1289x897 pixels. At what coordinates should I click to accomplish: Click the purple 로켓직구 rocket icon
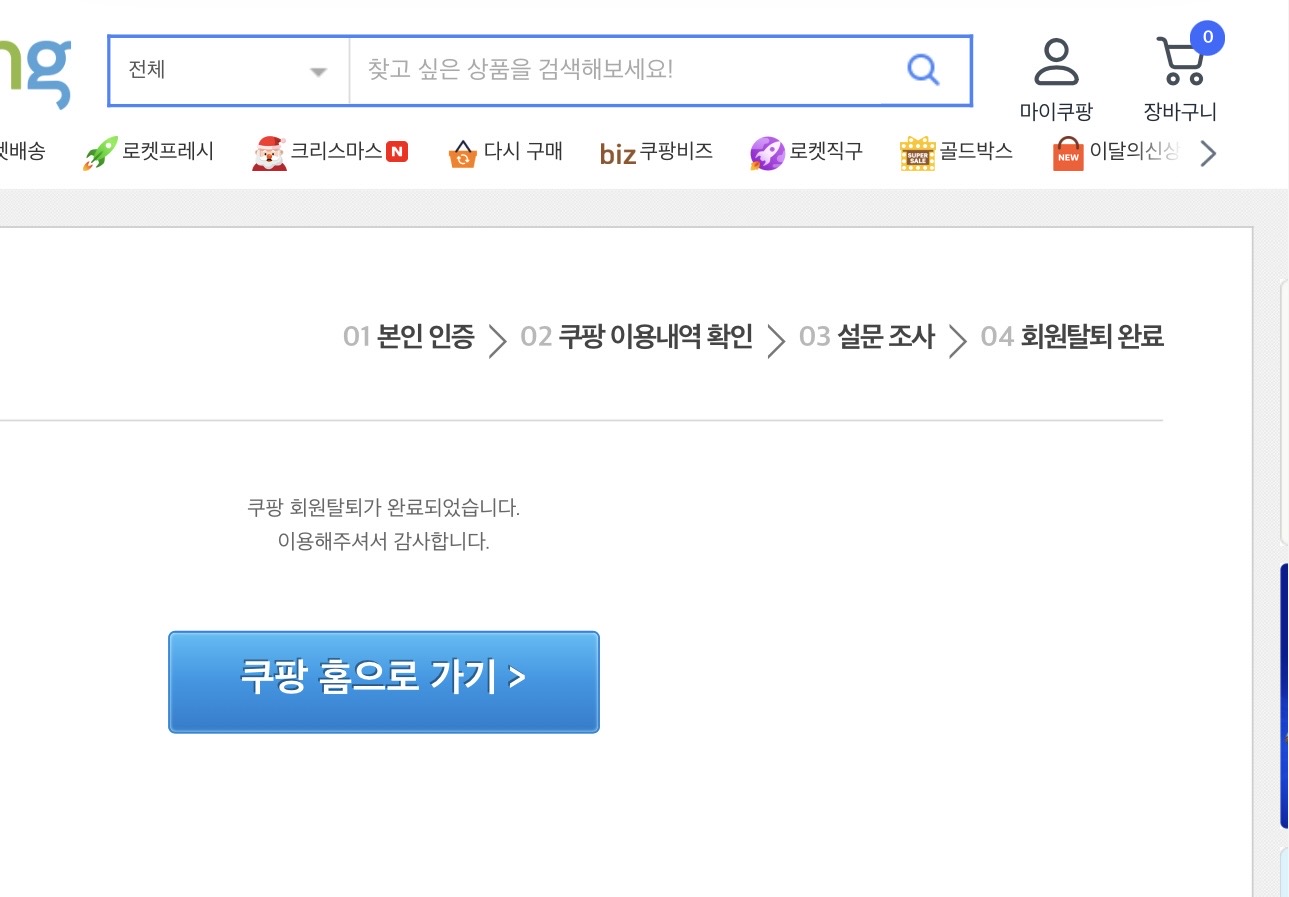click(767, 153)
